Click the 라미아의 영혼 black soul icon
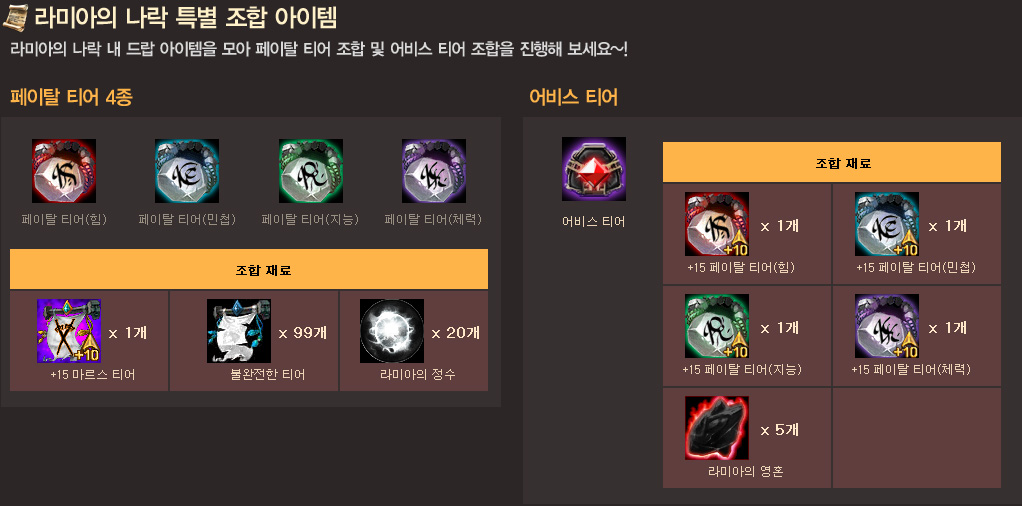The height and width of the screenshot is (506, 1022). point(717,428)
